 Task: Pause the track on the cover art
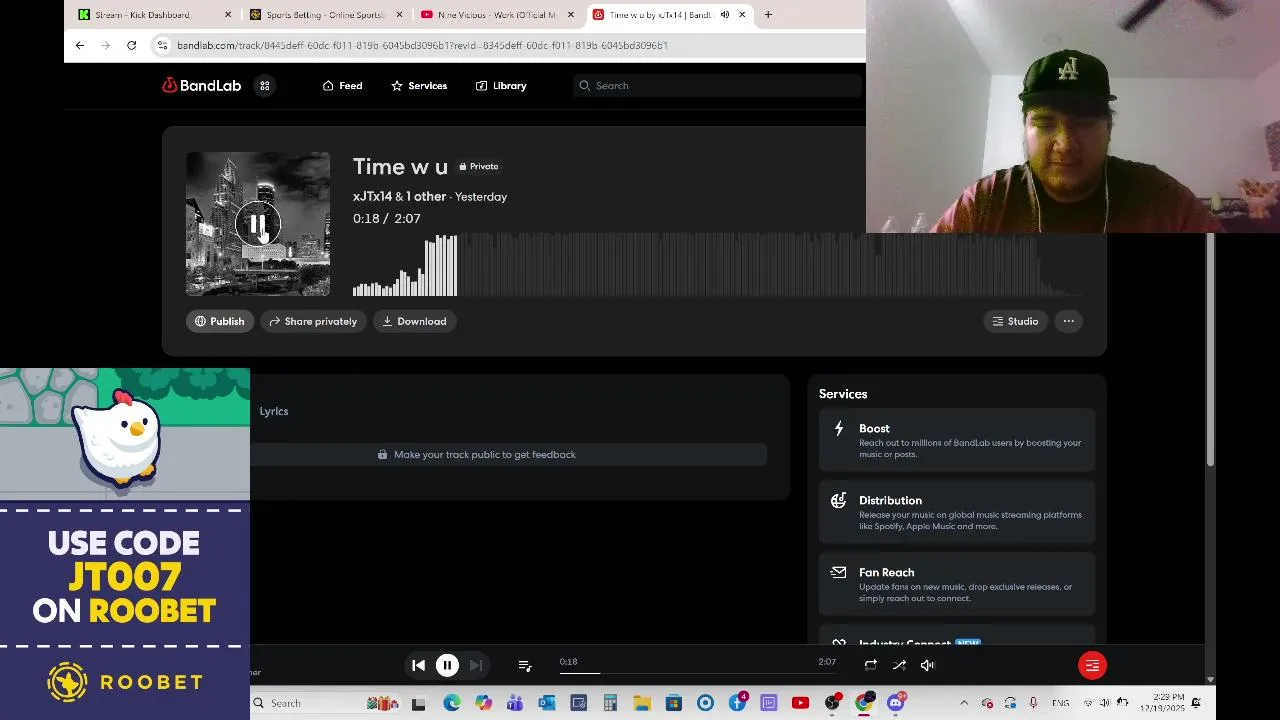[x=258, y=224]
